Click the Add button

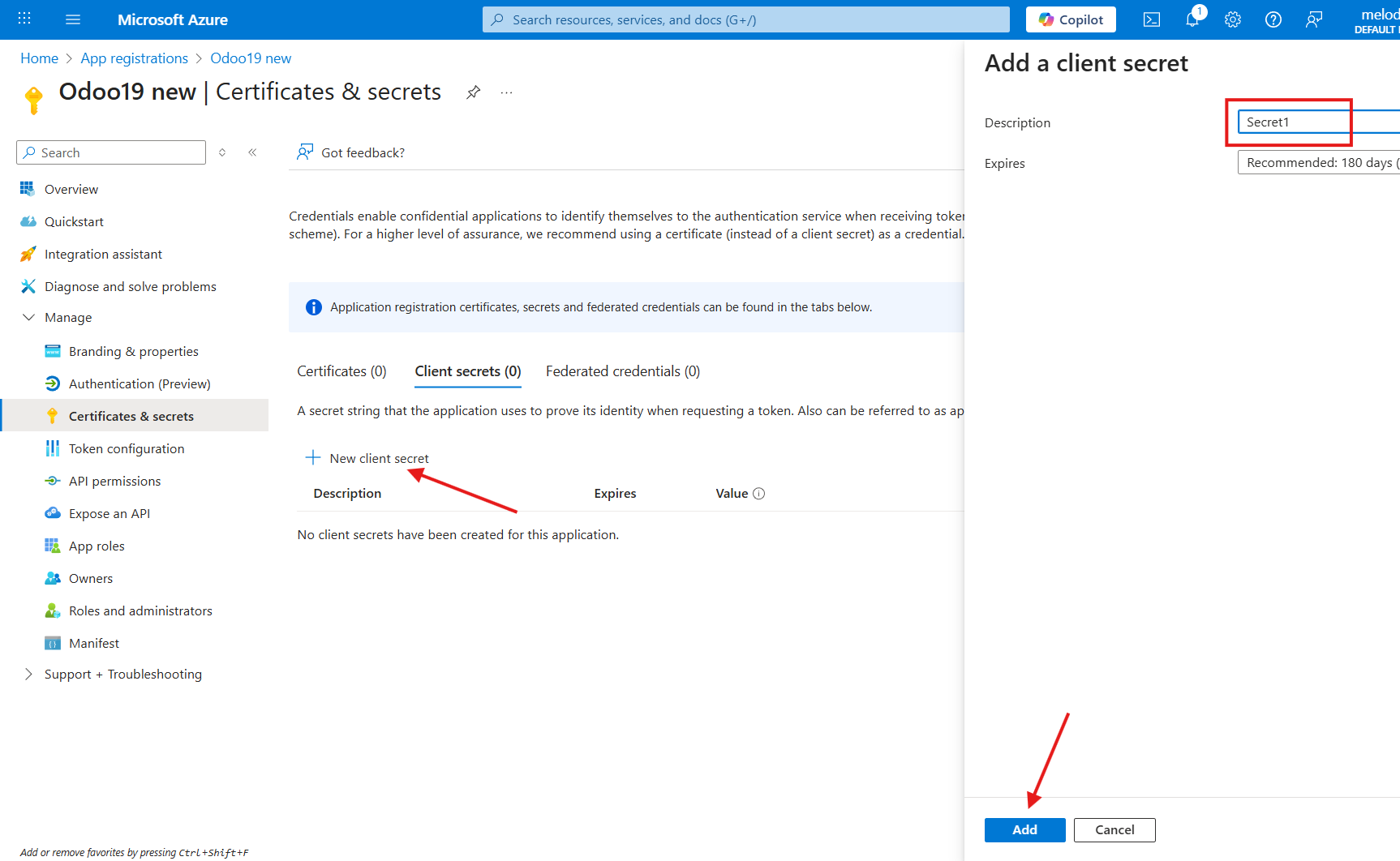coord(1024,830)
